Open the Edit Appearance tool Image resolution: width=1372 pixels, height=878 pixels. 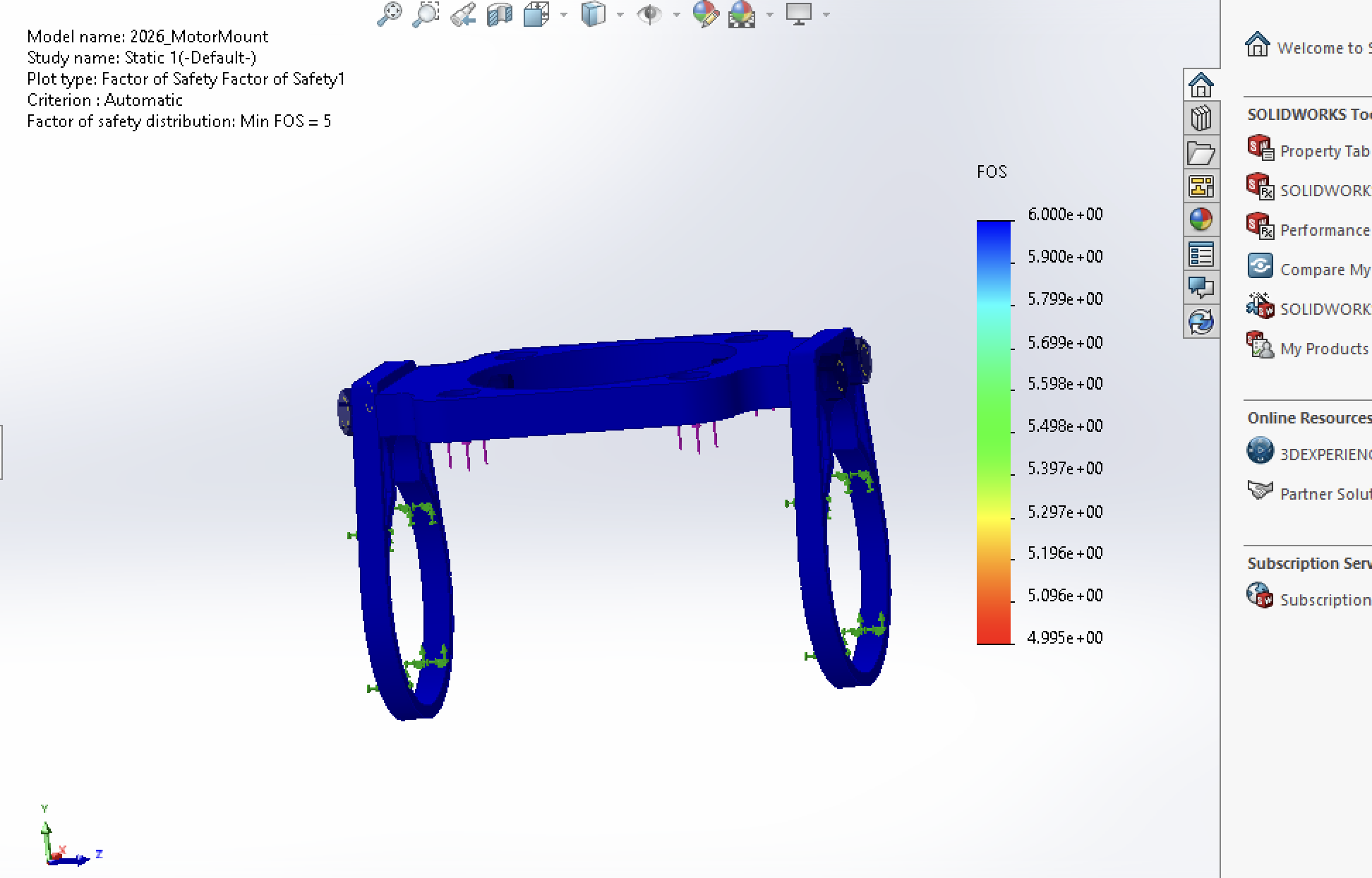coord(704,13)
